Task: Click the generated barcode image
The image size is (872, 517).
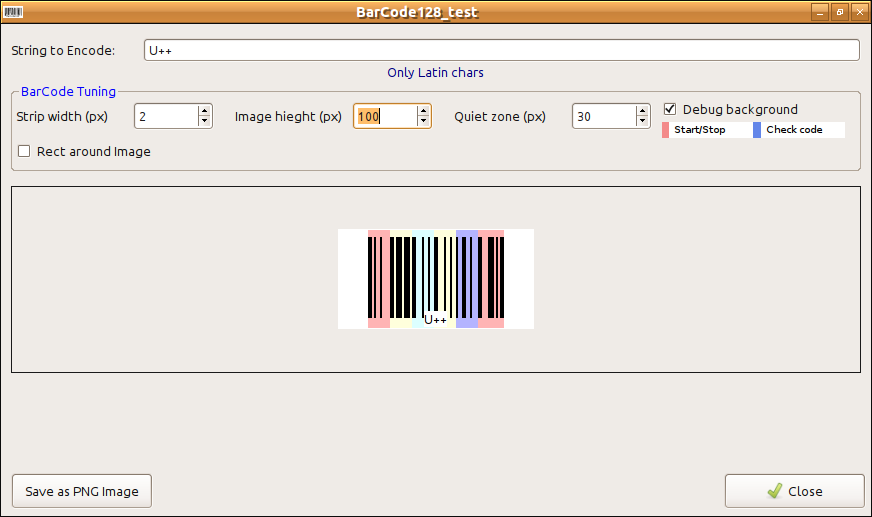Action: point(435,278)
